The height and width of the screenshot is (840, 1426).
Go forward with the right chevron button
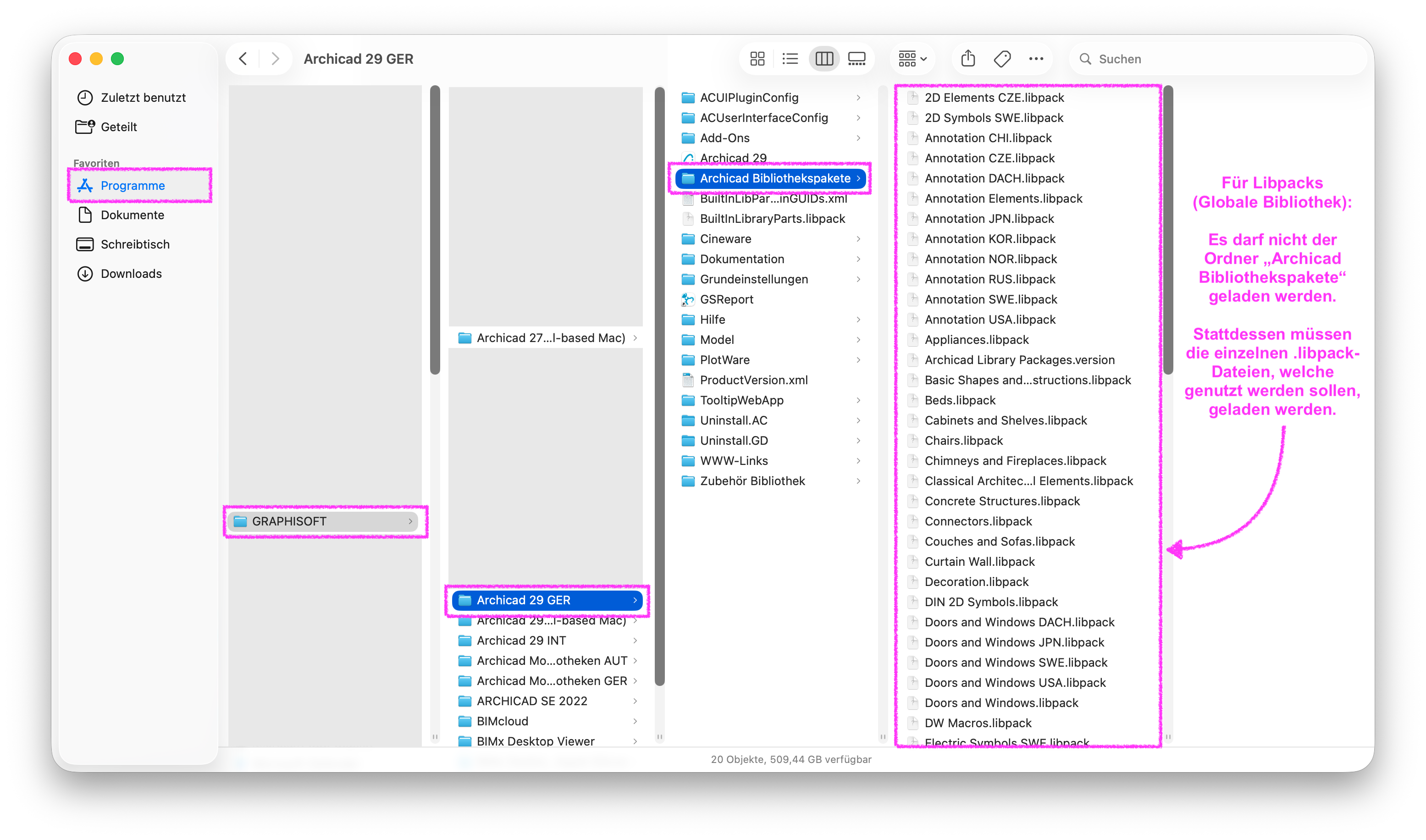[x=275, y=59]
